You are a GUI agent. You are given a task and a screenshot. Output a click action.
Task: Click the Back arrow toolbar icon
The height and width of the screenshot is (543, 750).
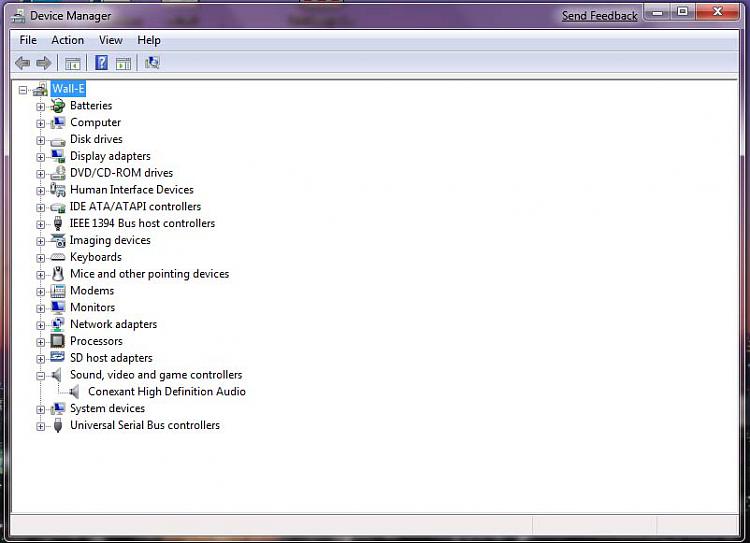click(22, 63)
